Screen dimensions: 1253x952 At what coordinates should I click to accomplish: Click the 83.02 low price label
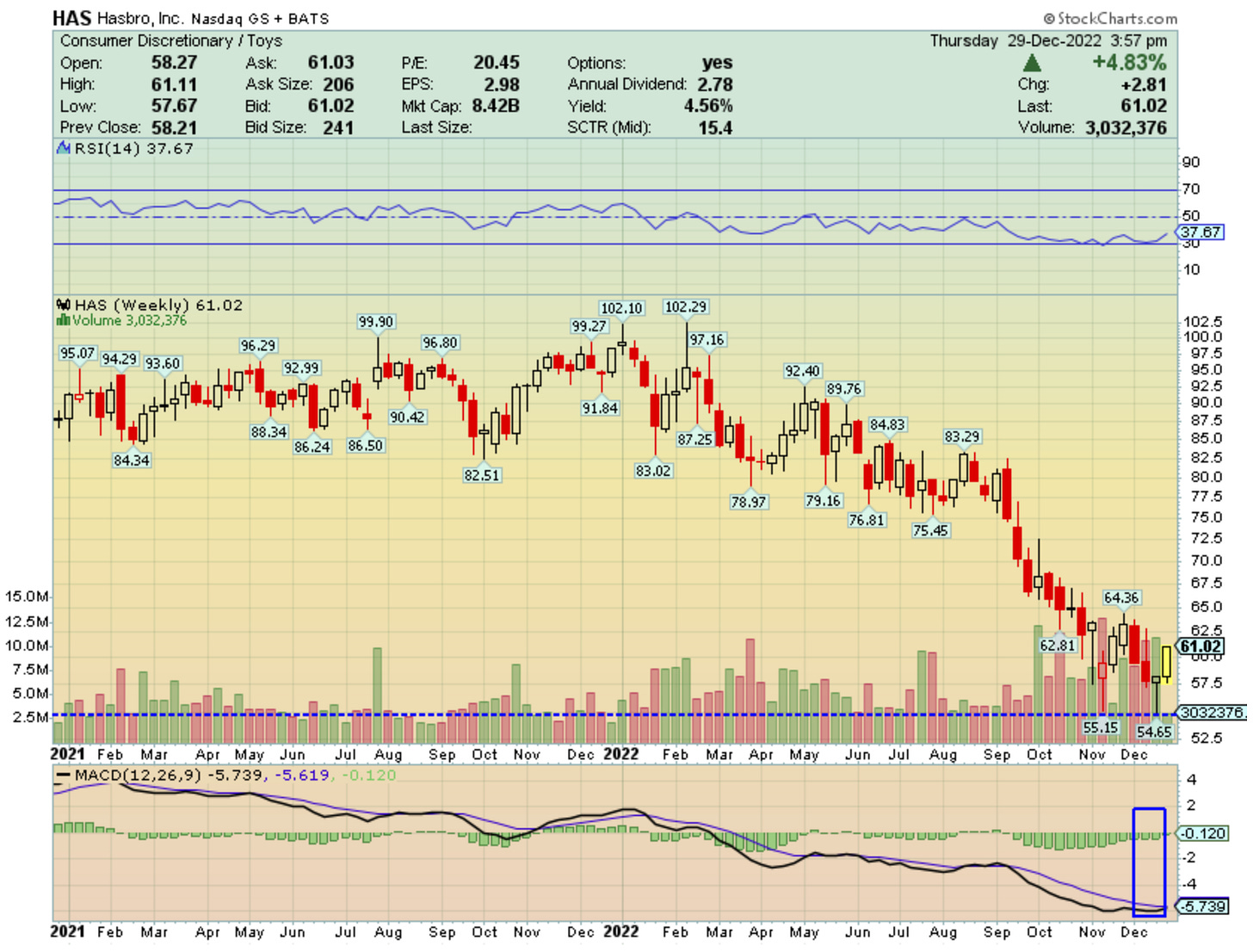tap(653, 471)
